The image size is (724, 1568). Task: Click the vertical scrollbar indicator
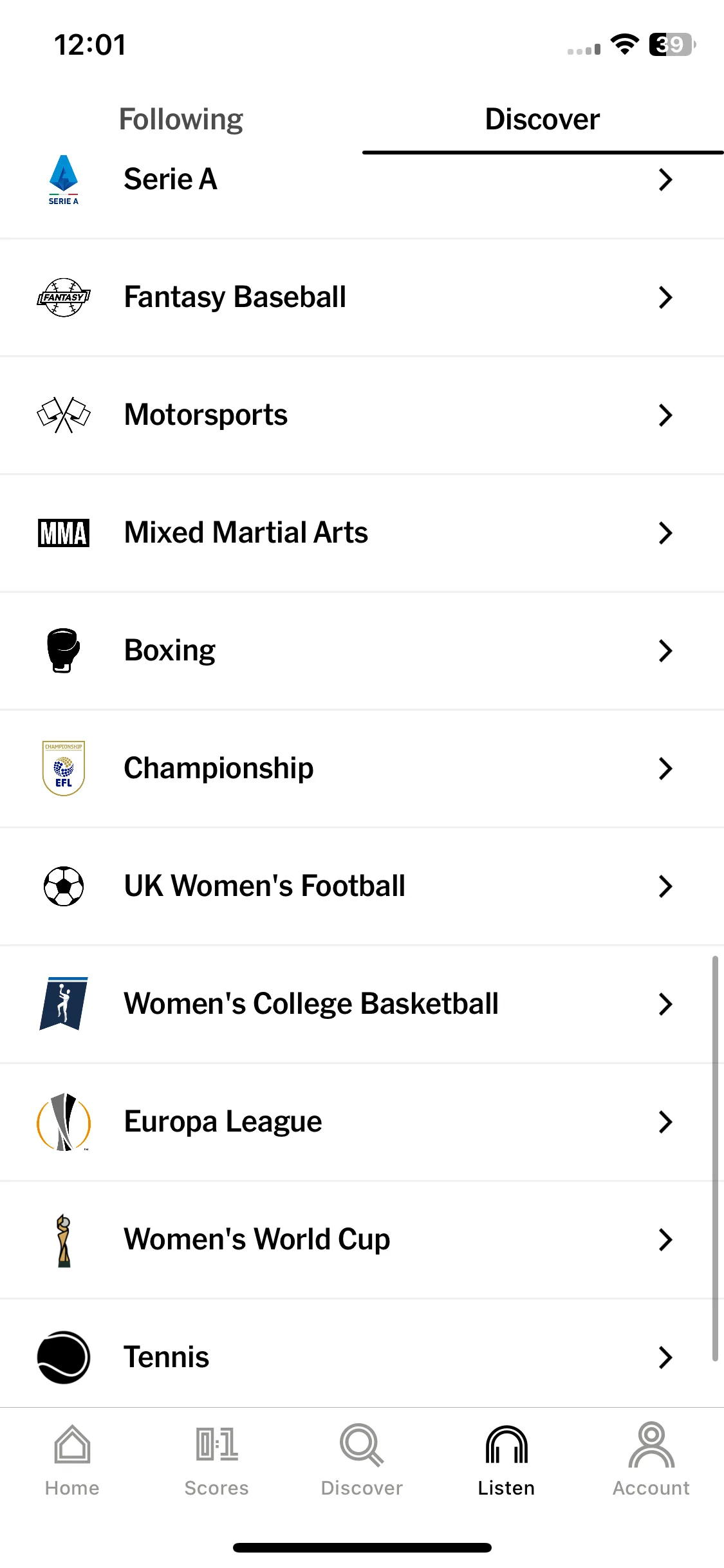pos(715,1159)
